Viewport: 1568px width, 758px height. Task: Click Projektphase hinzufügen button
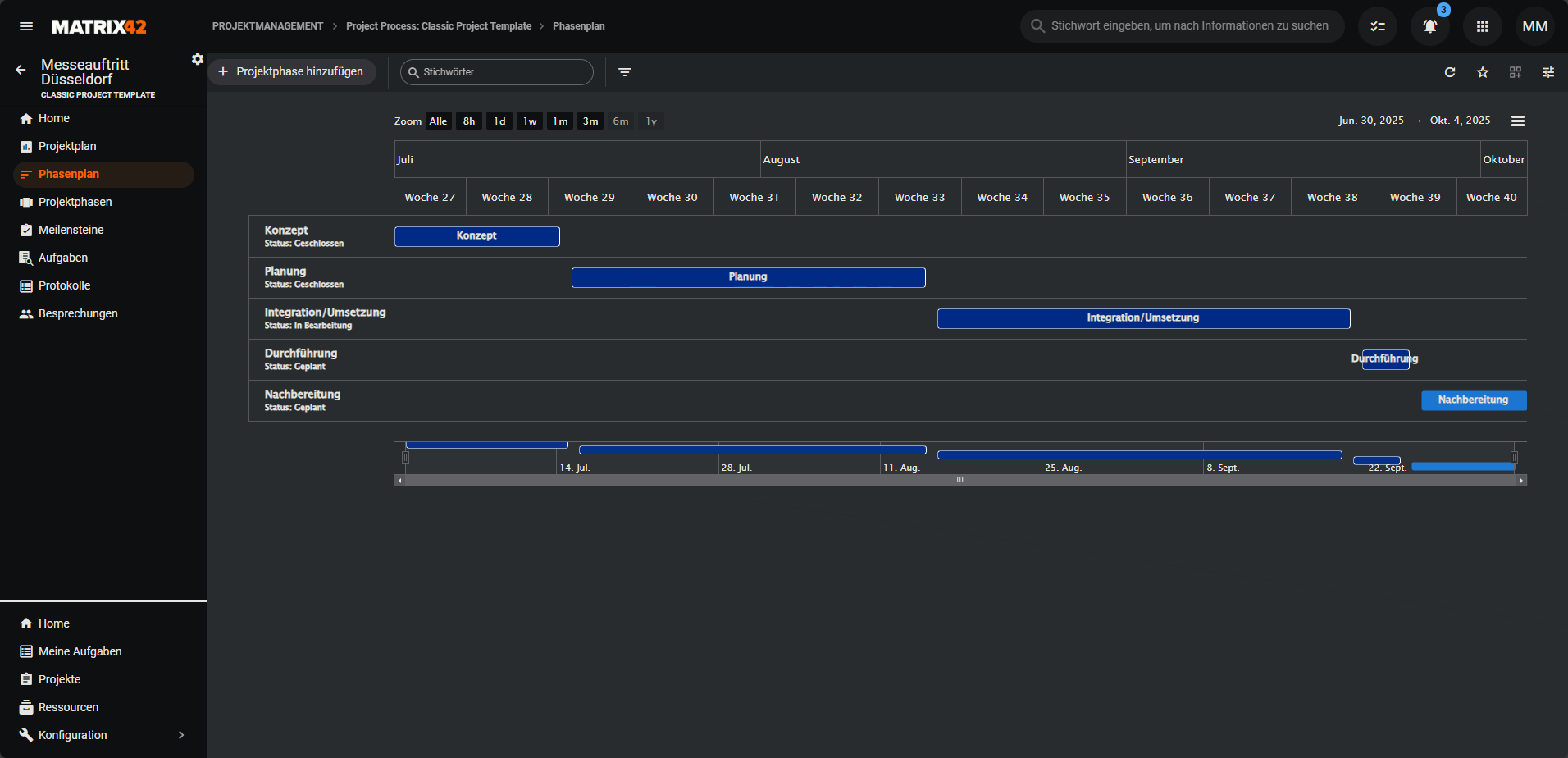click(x=292, y=72)
